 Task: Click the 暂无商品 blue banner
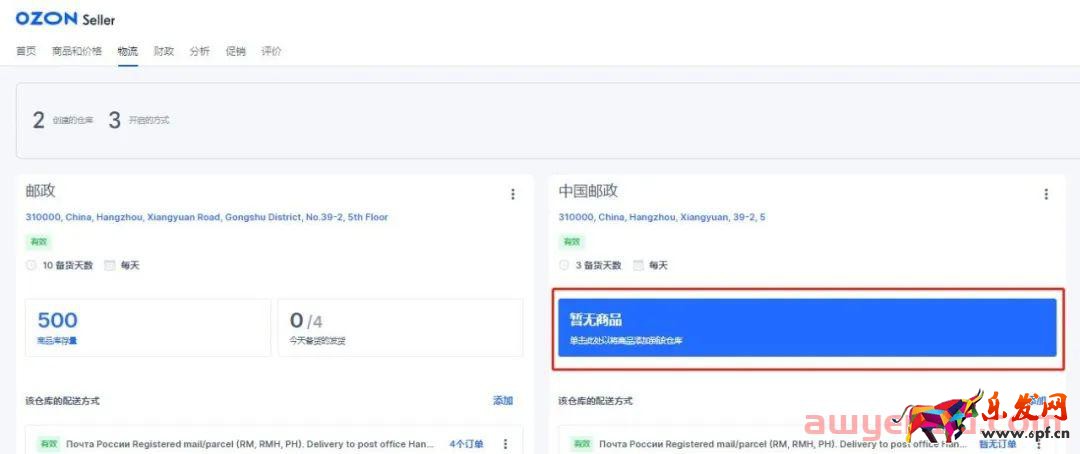pos(807,328)
